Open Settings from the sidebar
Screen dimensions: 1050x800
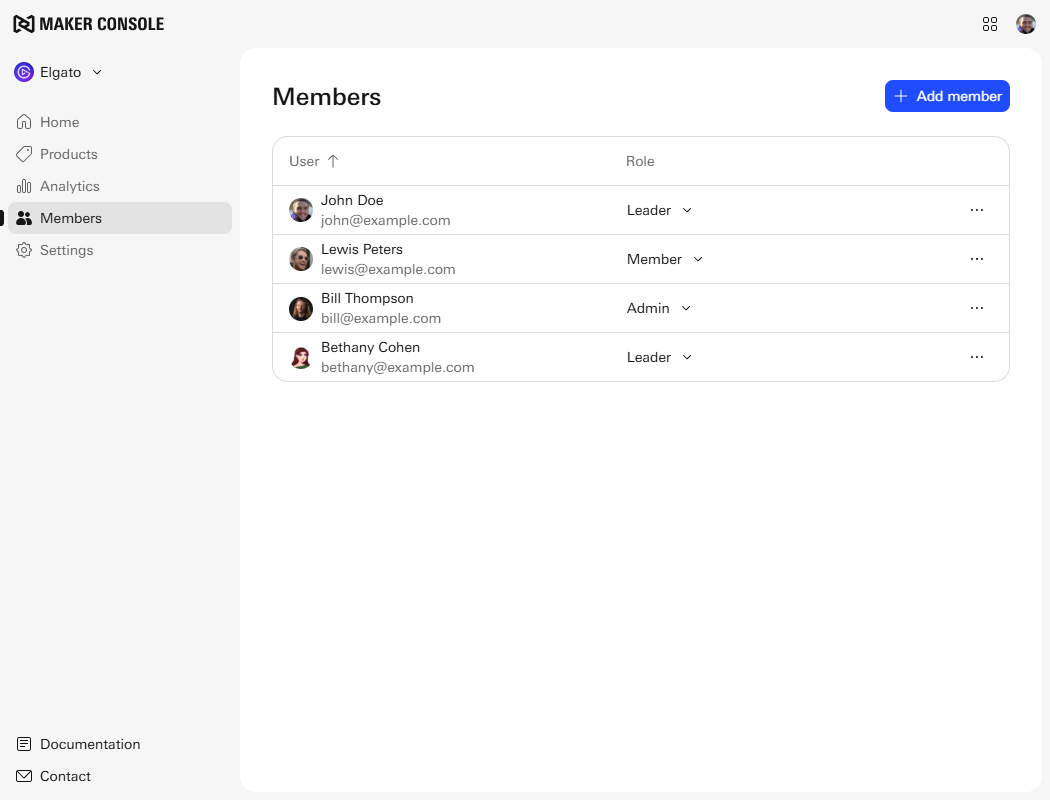click(x=66, y=250)
